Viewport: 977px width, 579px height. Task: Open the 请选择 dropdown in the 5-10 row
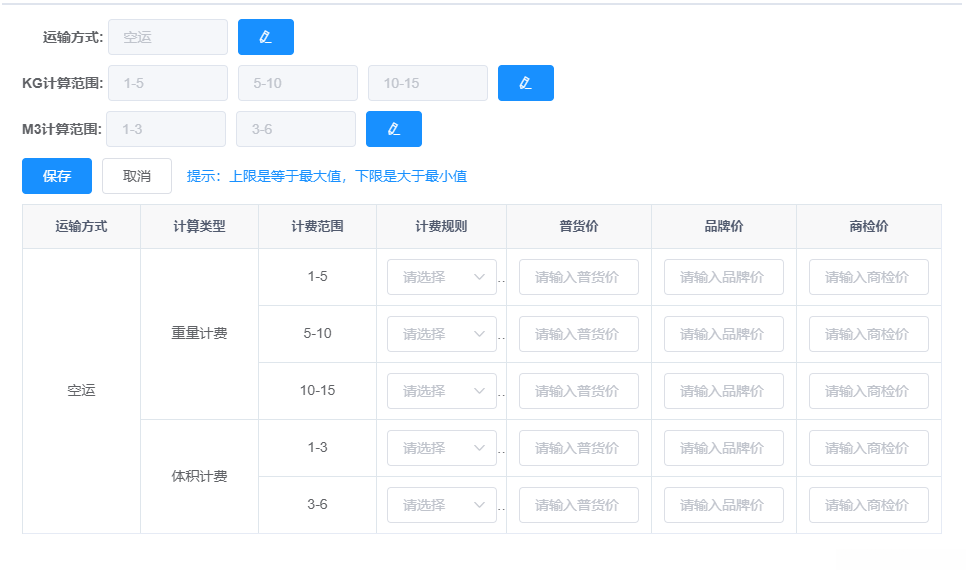click(441, 333)
